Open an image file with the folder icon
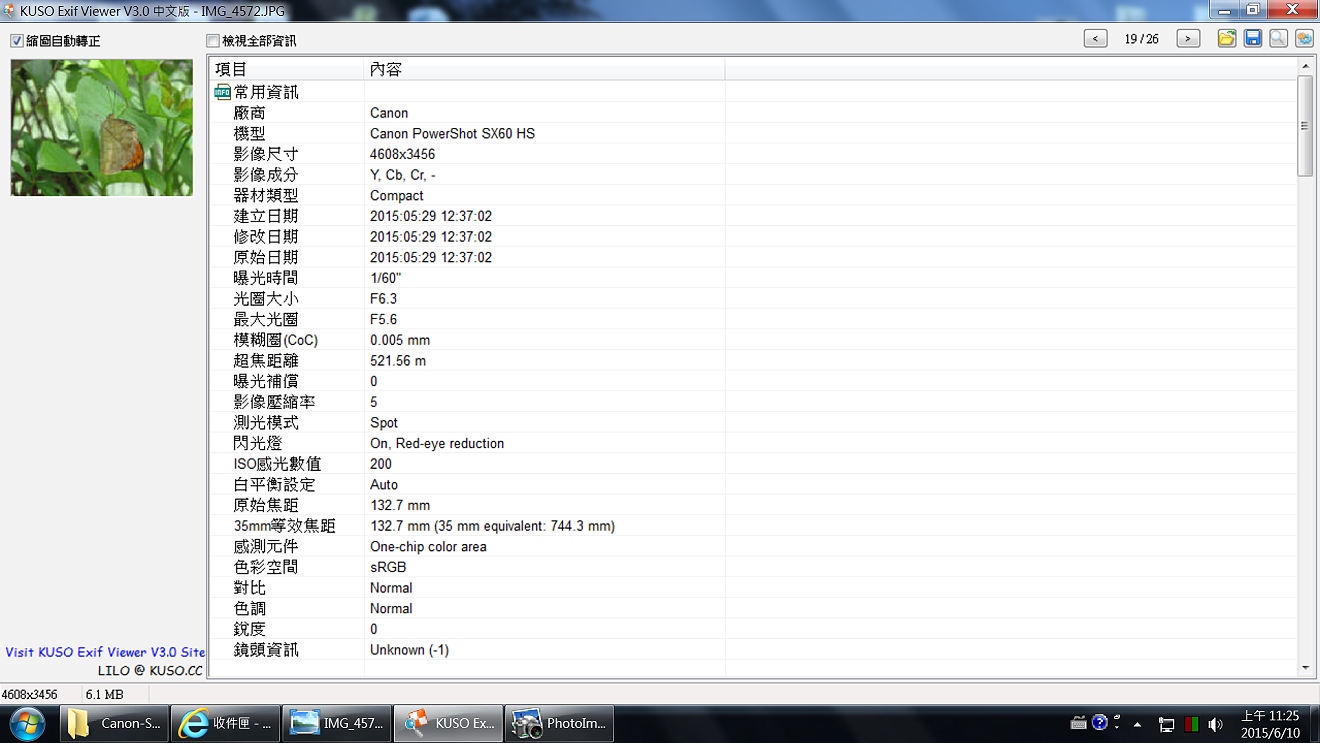 [1227, 39]
